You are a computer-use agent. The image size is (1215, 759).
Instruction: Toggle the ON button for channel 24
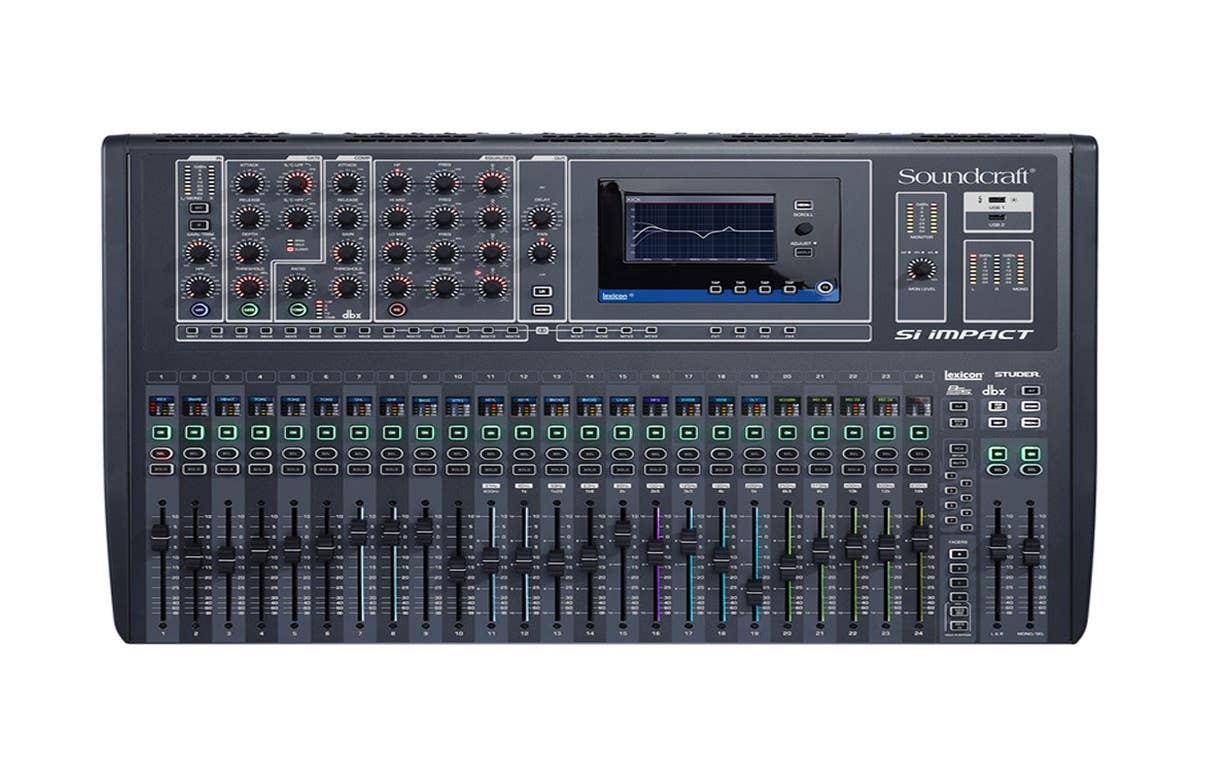point(918,432)
